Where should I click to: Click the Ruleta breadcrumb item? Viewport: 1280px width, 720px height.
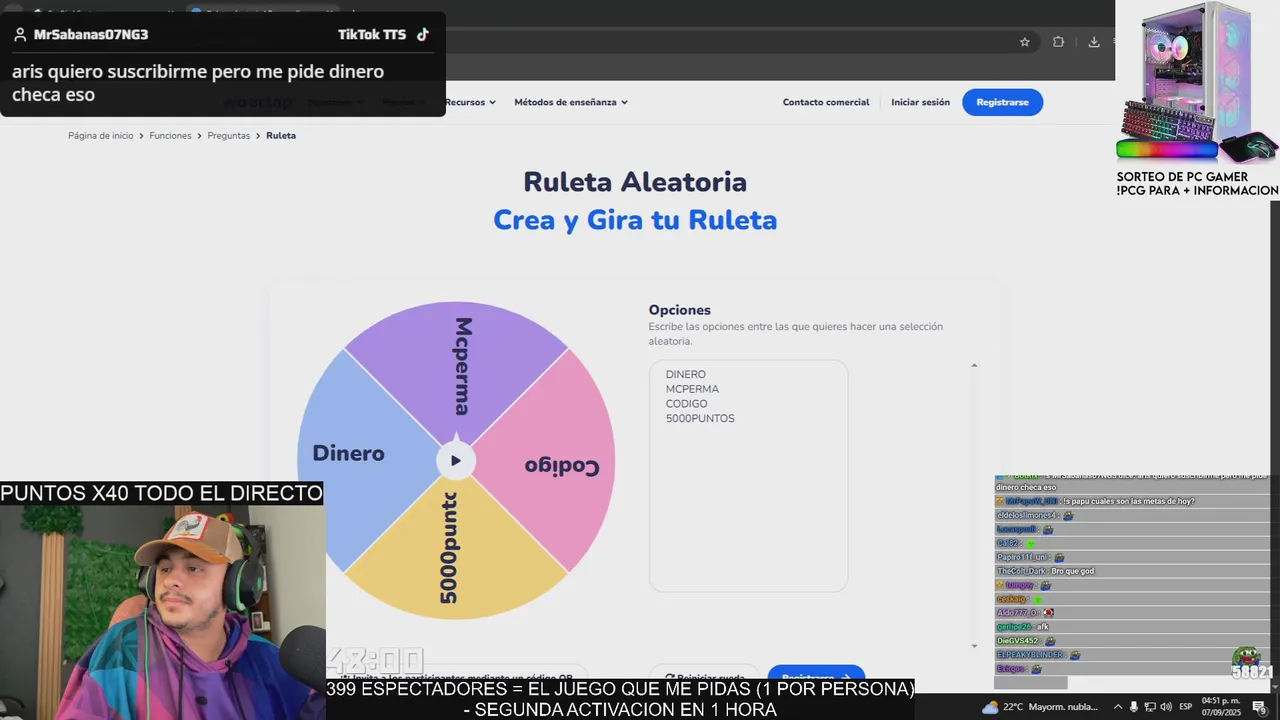pyautogui.click(x=281, y=135)
